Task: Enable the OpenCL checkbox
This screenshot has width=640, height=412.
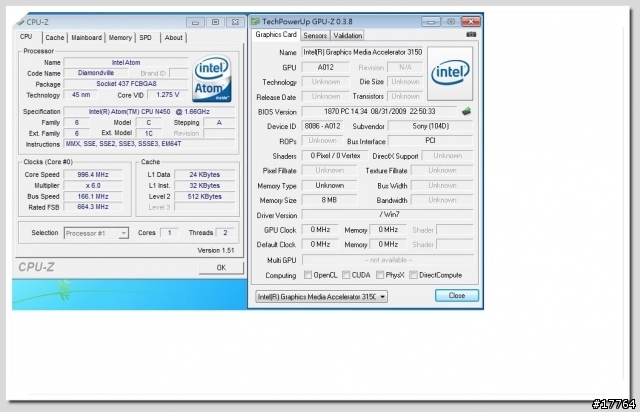Action: [x=308, y=275]
